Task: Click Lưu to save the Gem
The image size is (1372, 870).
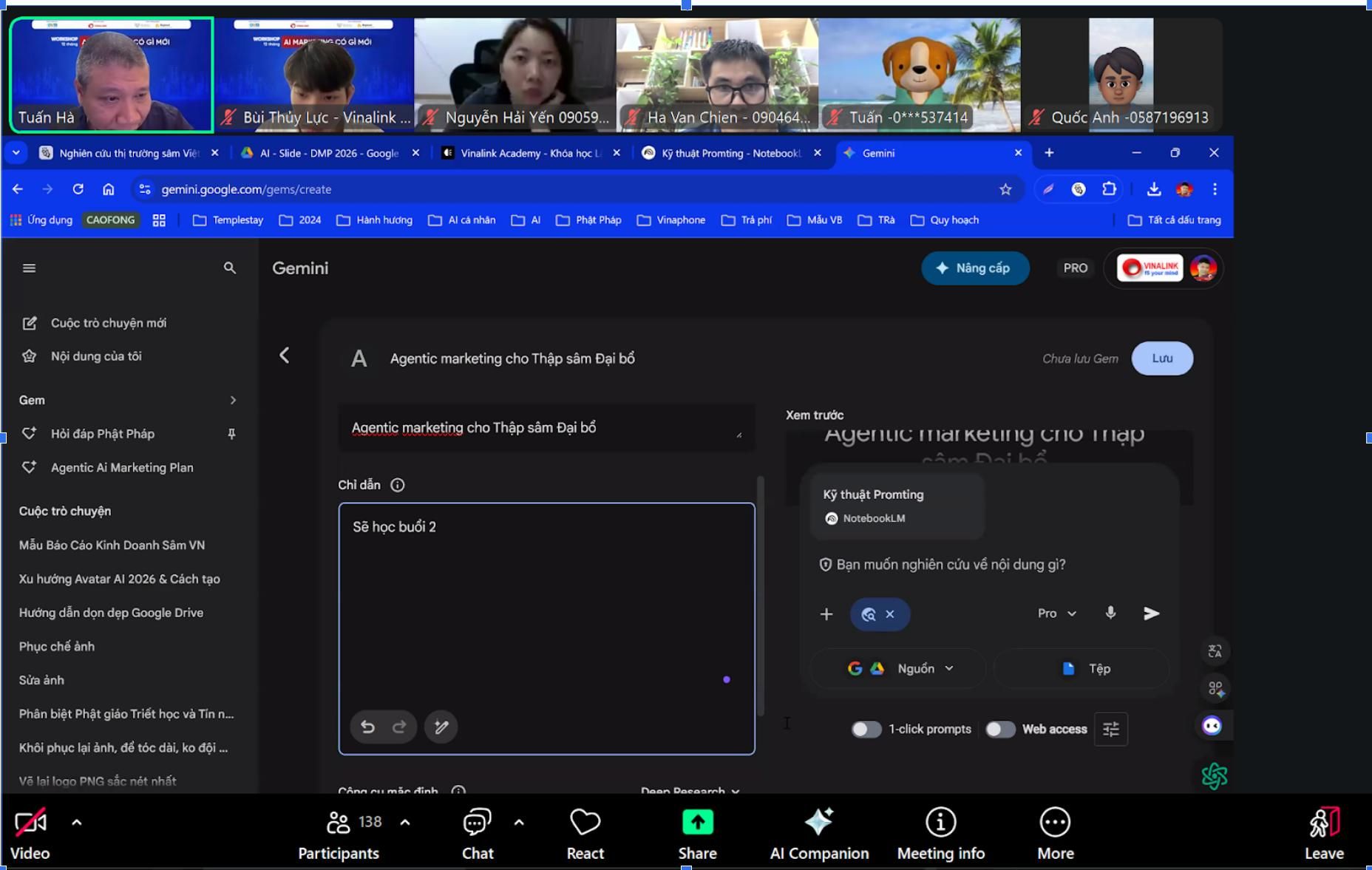Action: point(1162,358)
